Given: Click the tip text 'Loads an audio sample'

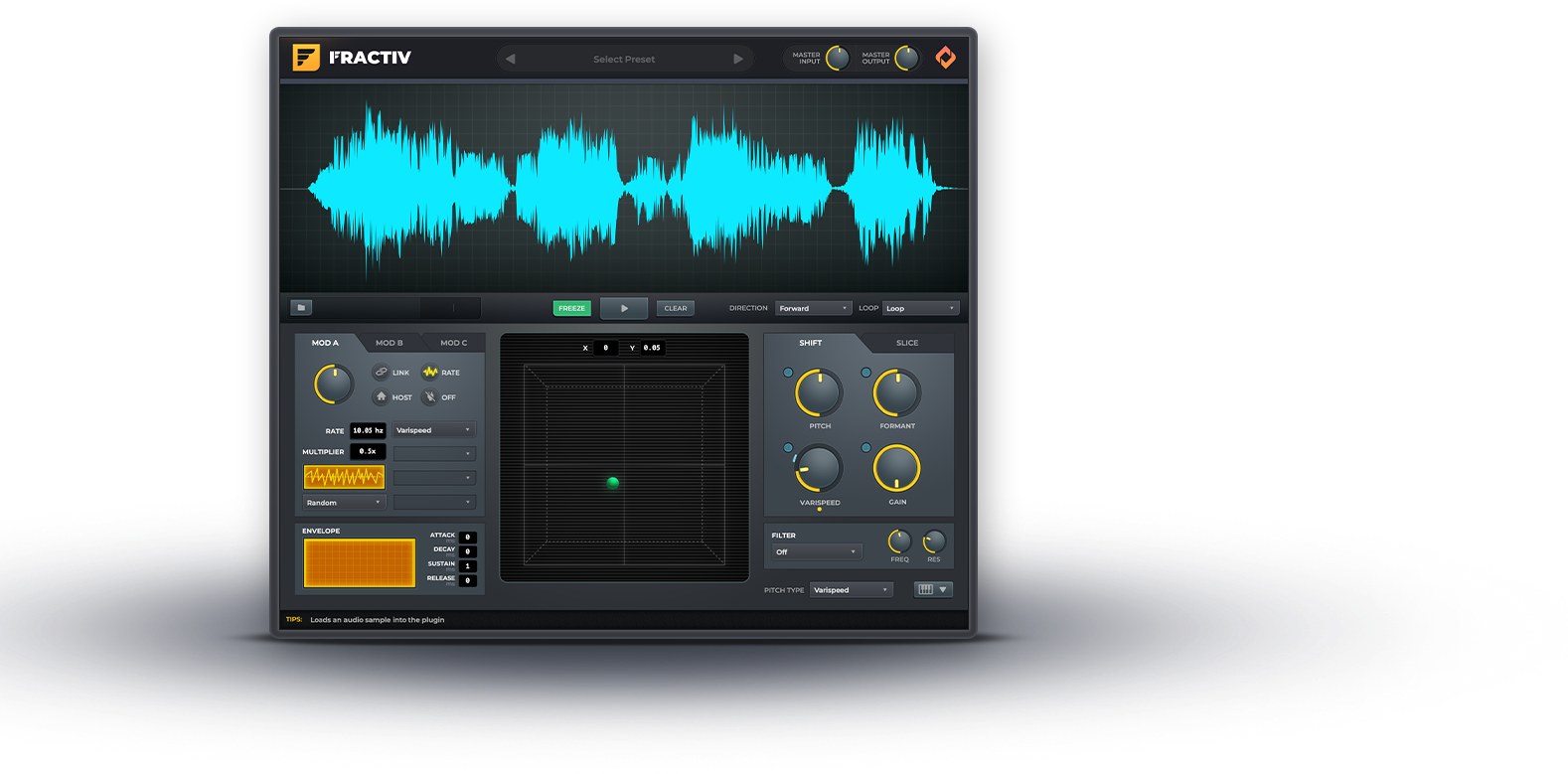Looking at the screenshot, I should pyautogui.click(x=378, y=620).
